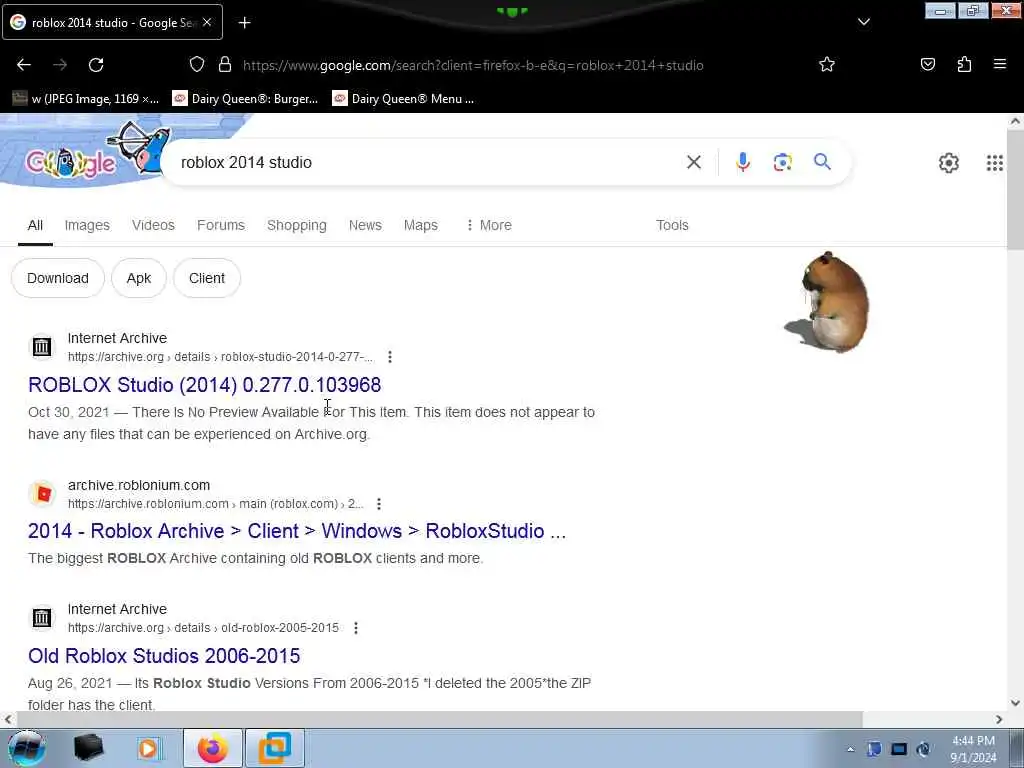Open 2014 - Roblox Archive Client result
Viewport: 1024px width, 768px height.
point(297,531)
